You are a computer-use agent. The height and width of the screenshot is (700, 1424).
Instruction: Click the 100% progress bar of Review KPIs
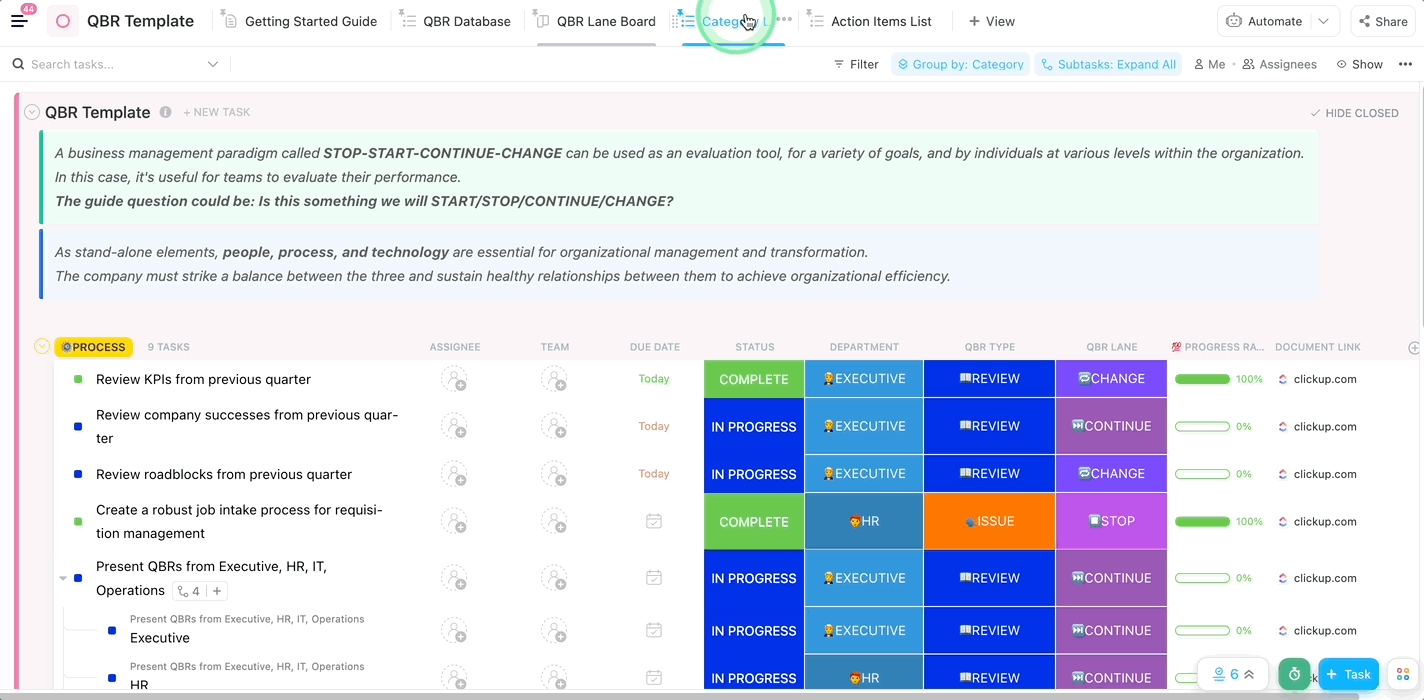pyautogui.click(x=1202, y=379)
